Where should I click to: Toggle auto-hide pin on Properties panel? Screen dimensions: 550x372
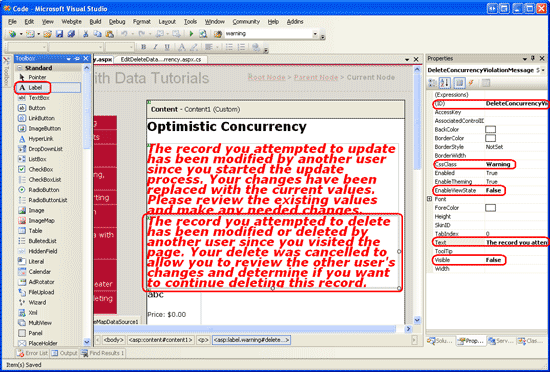(x=533, y=59)
